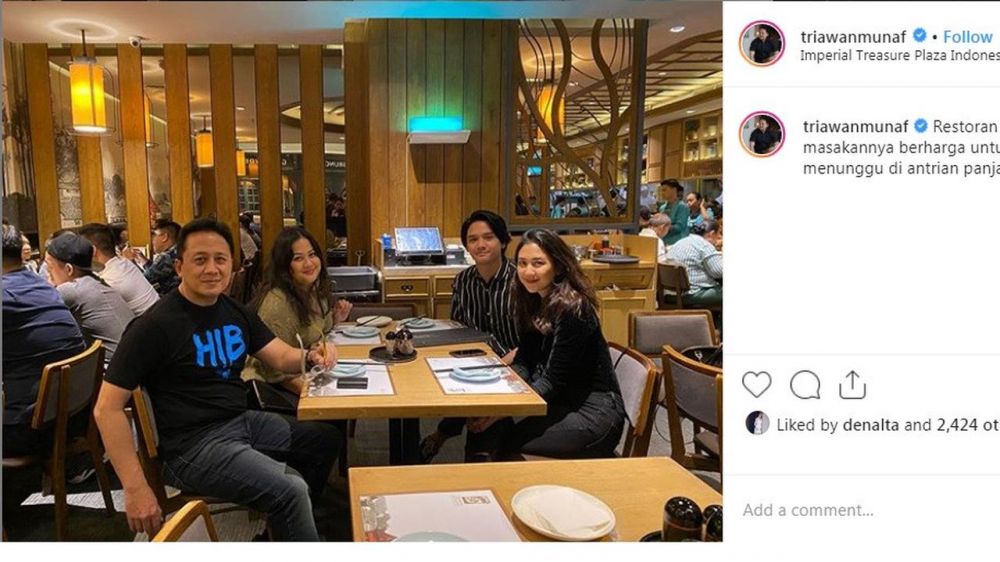Click the "Liked by" text label
This screenshot has height=562, width=1000.
[x=807, y=425]
